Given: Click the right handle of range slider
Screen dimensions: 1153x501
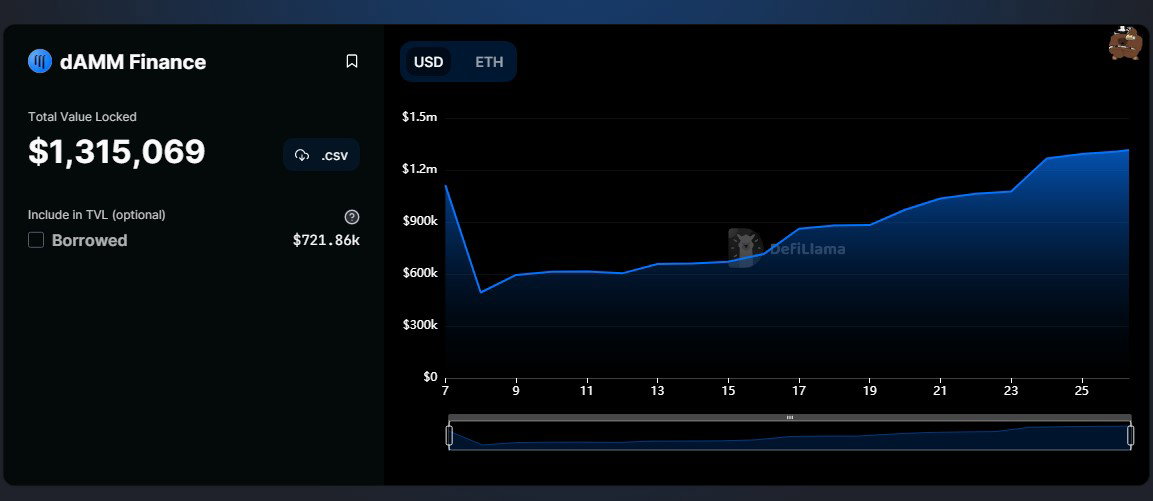Looking at the screenshot, I should click(x=1130, y=436).
